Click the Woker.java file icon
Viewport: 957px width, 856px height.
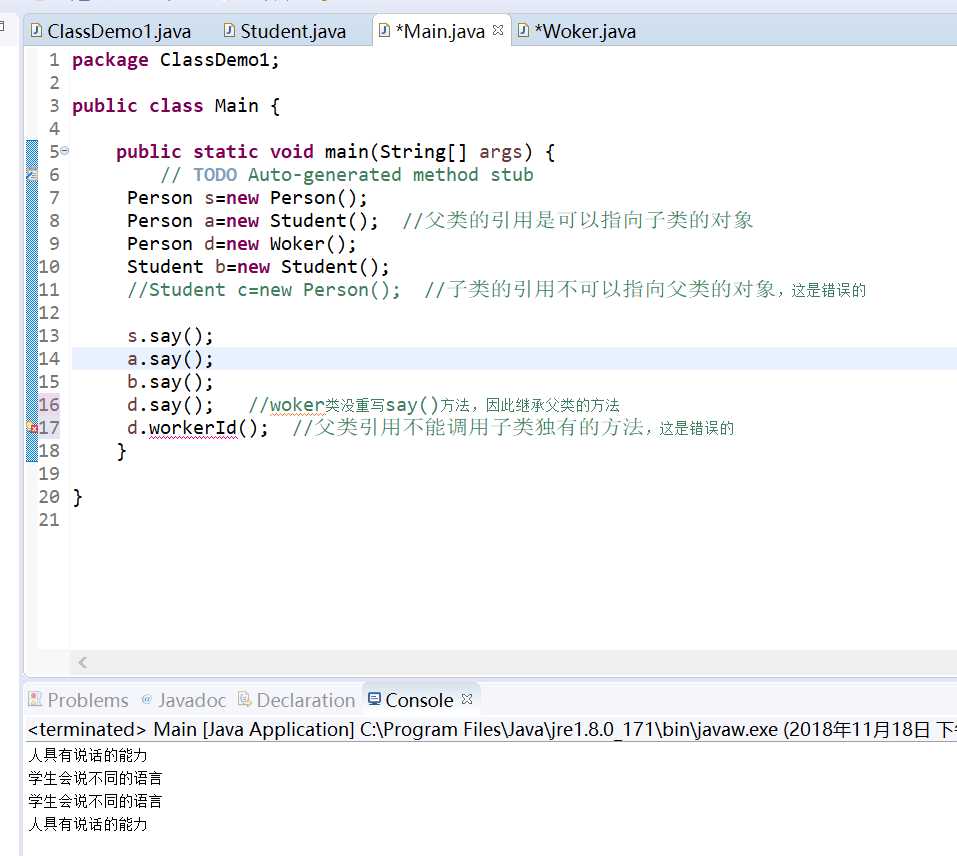pyautogui.click(x=523, y=30)
